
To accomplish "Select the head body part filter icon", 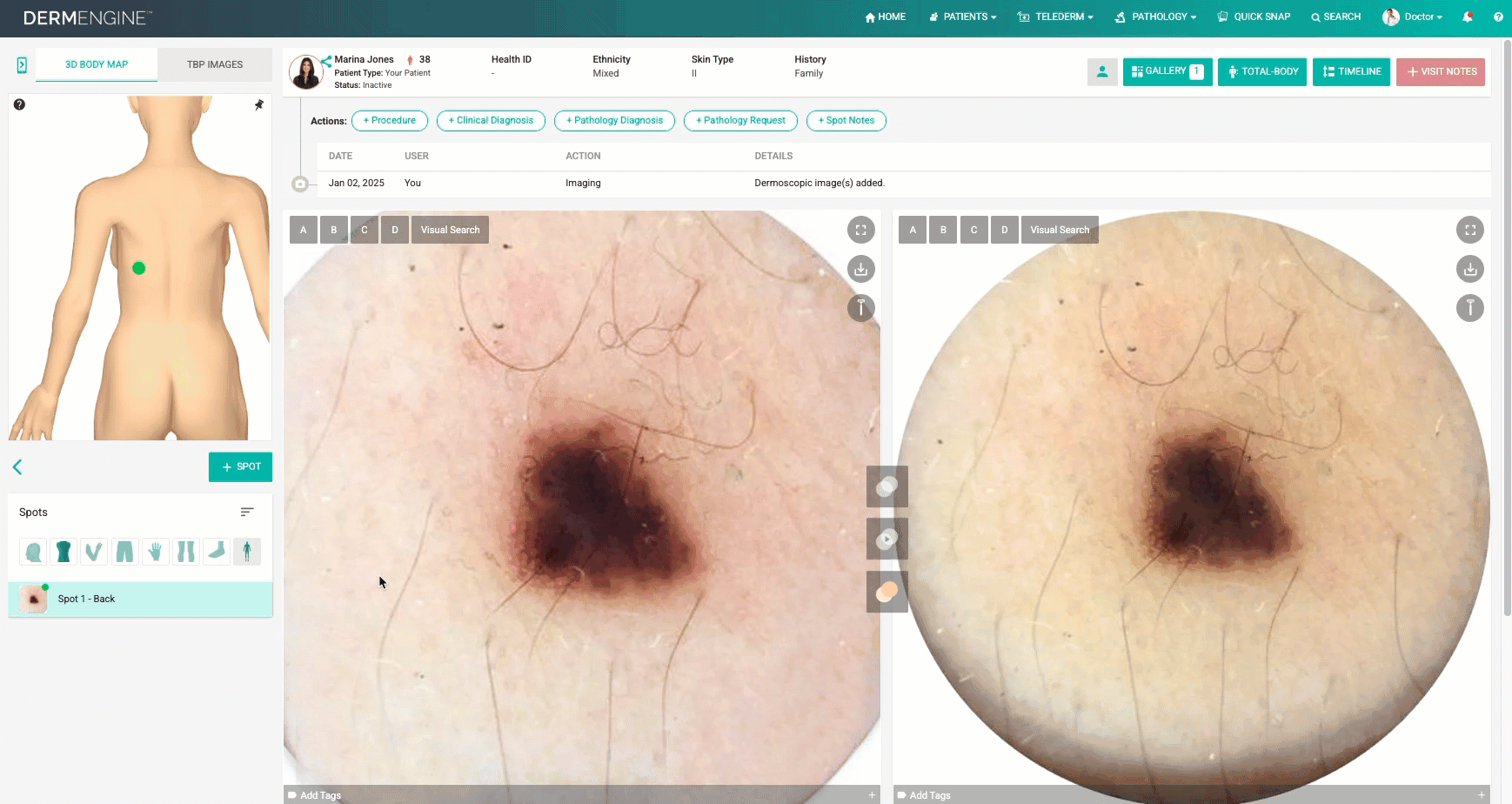I will pos(33,551).
